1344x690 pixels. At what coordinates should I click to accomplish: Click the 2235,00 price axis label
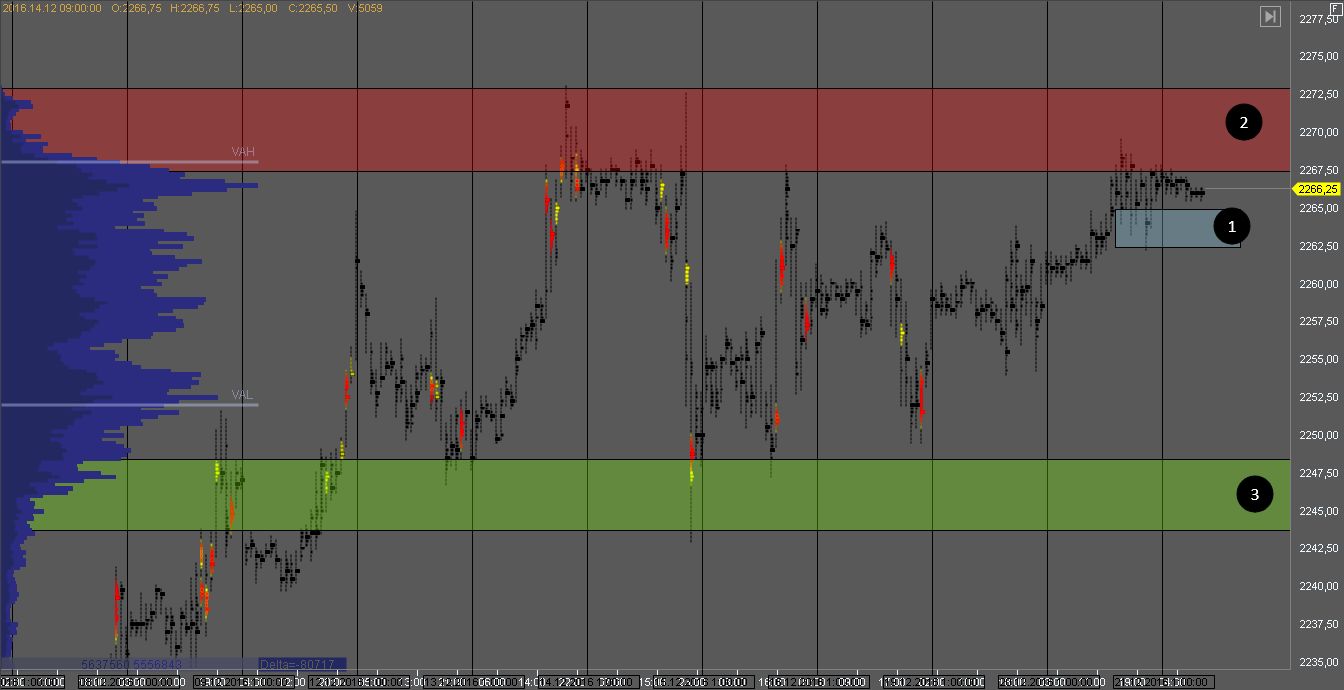[x=1319, y=662]
